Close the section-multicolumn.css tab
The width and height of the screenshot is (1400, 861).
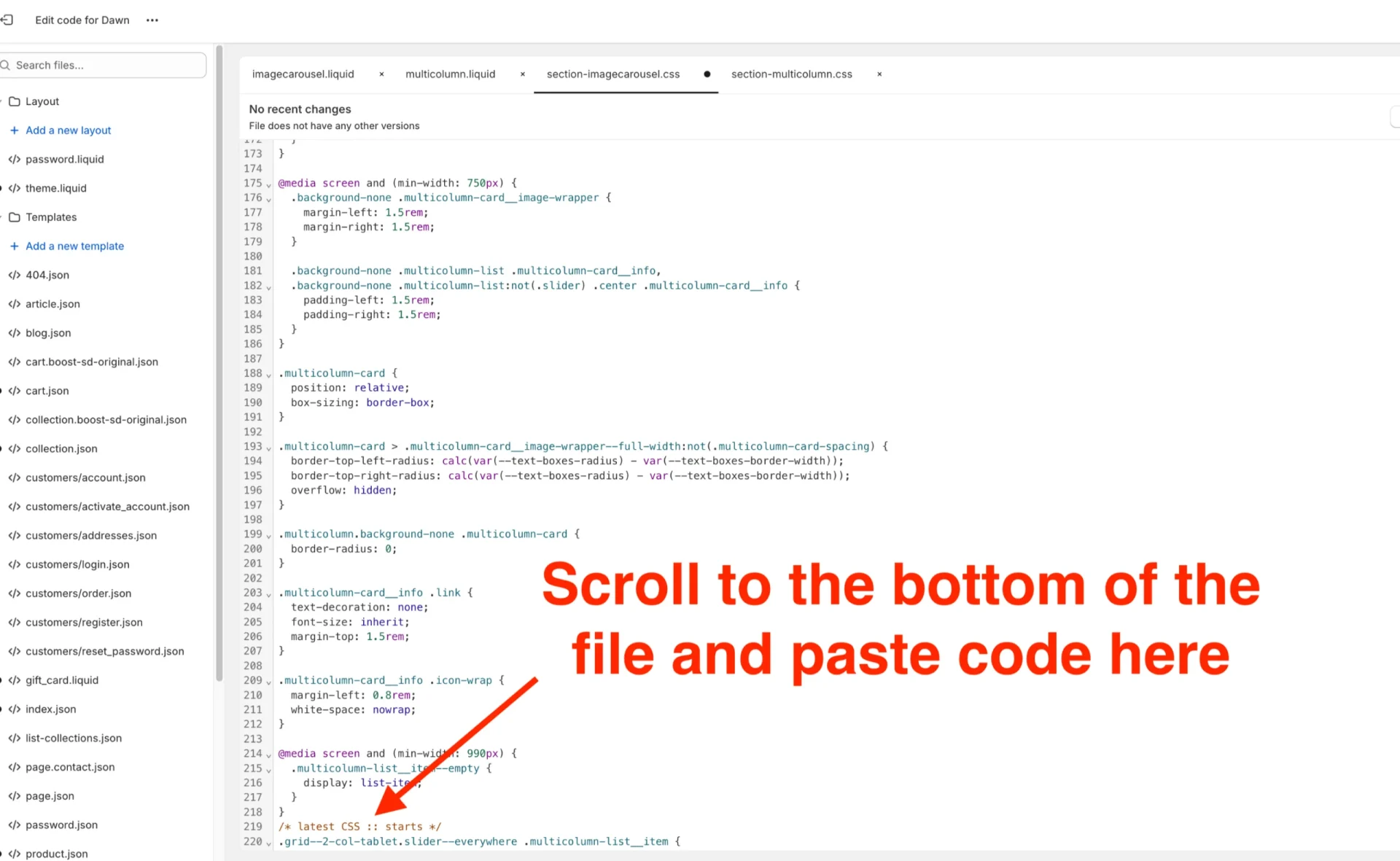point(879,74)
